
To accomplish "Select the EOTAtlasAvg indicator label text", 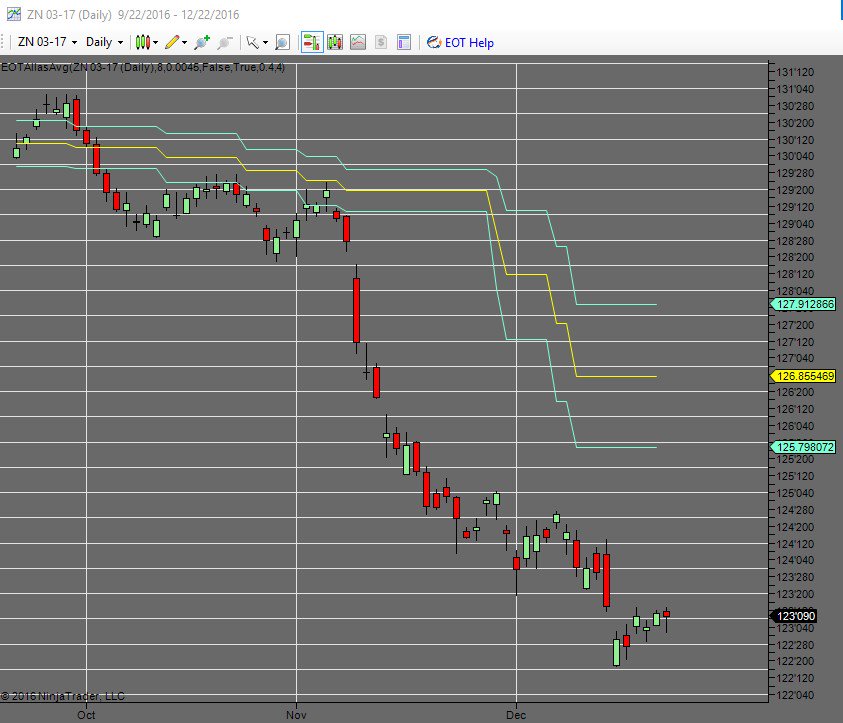I will click(142, 67).
